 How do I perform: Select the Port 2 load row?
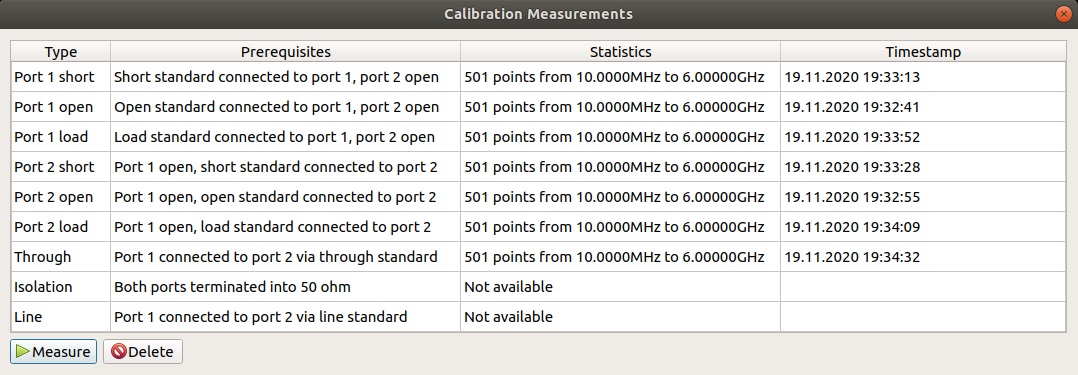coord(539,226)
